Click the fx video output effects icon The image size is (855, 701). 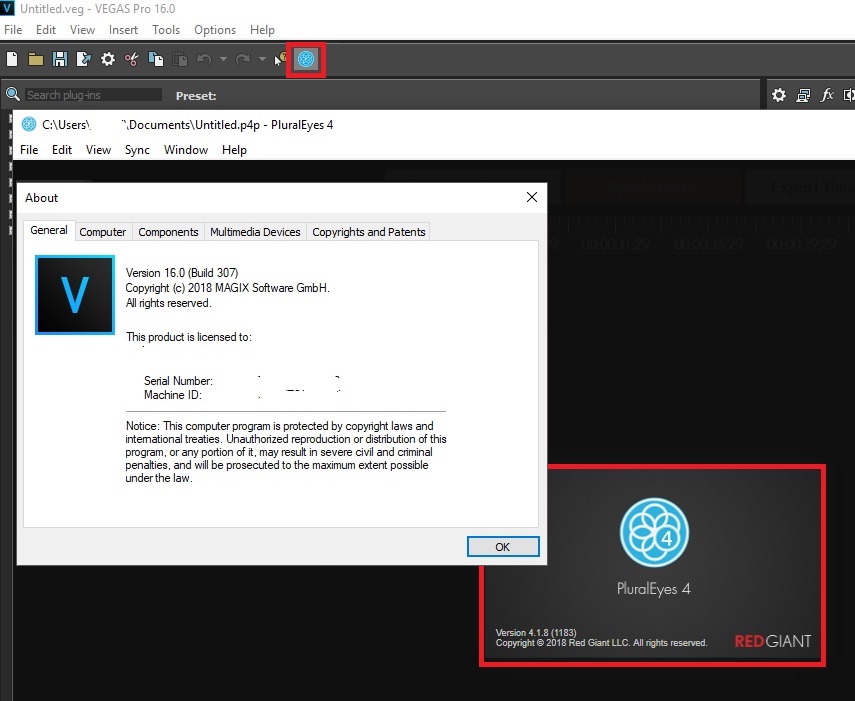(x=827, y=95)
